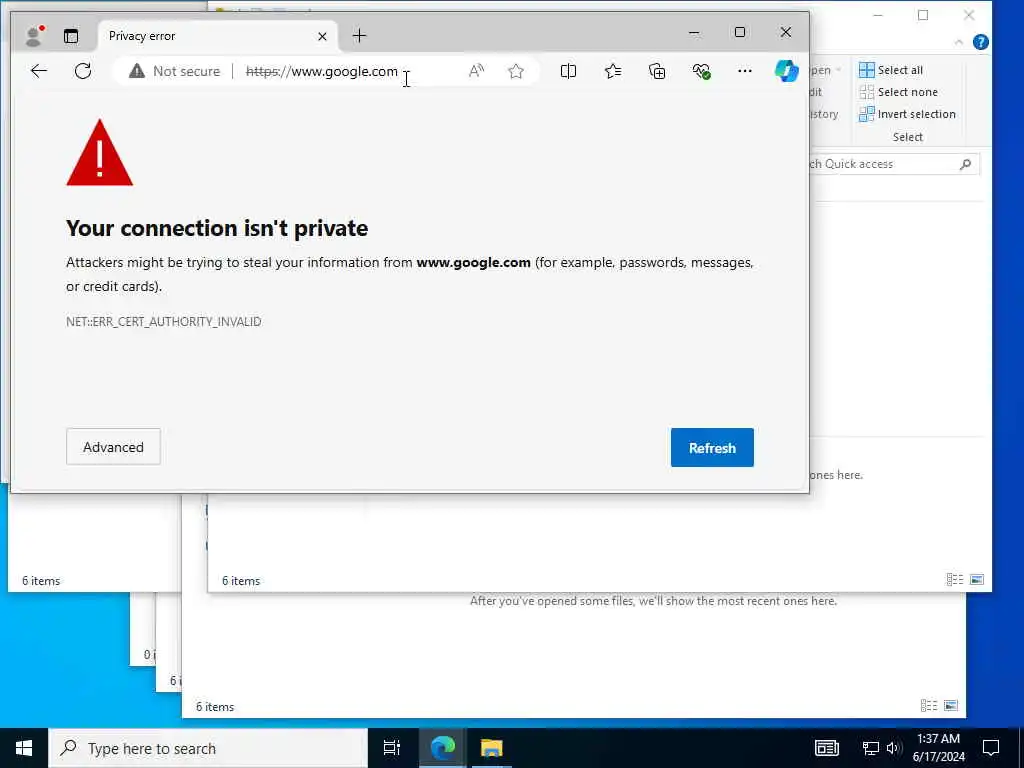Image resolution: width=1024 pixels, height=768 pixels.
Task: Click the NET::ERR_CERT_AUTHORITY_INVALID error code text
Action: (163, 321)
